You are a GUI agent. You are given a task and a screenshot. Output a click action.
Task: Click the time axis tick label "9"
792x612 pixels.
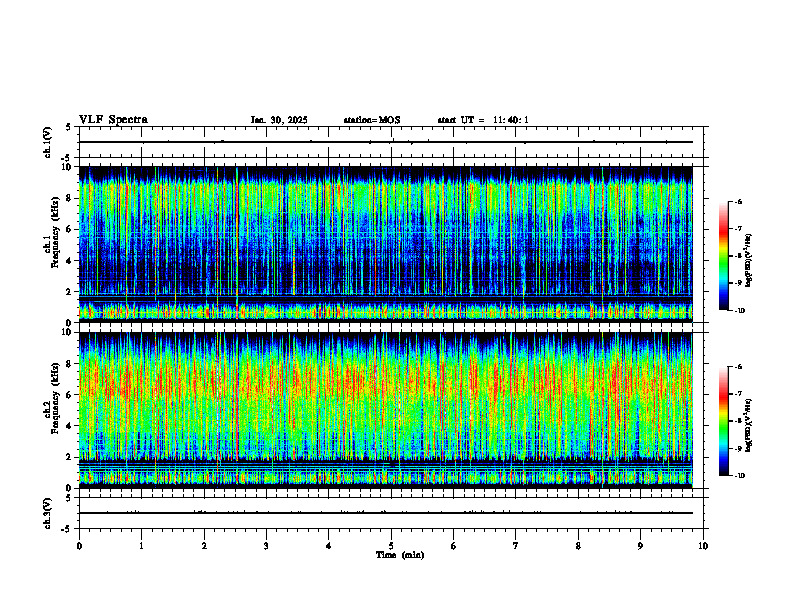640,546
